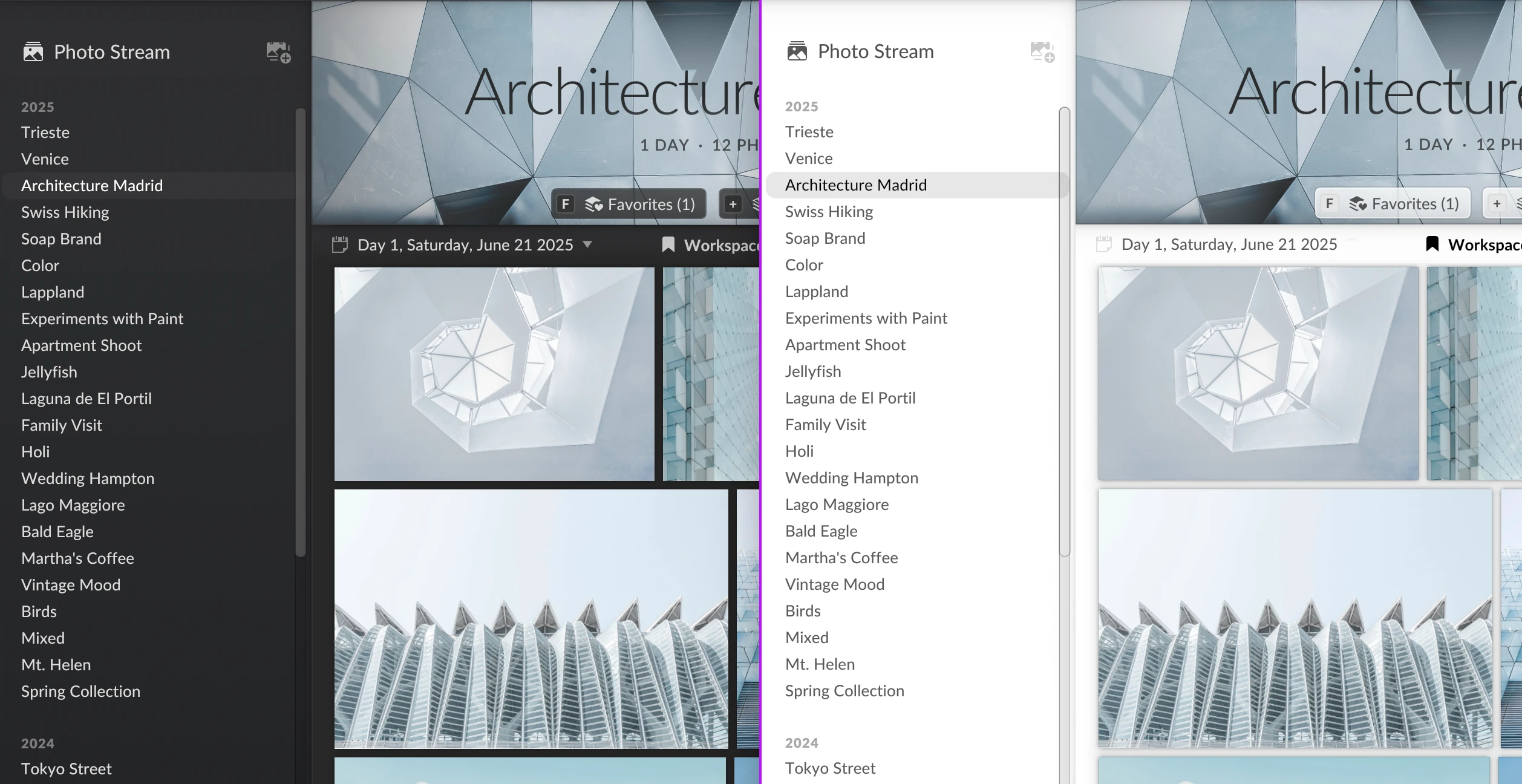Click the Photo Stream icon in the dark sidebar
1522x784 pixels.
click(x=33, y=52)
